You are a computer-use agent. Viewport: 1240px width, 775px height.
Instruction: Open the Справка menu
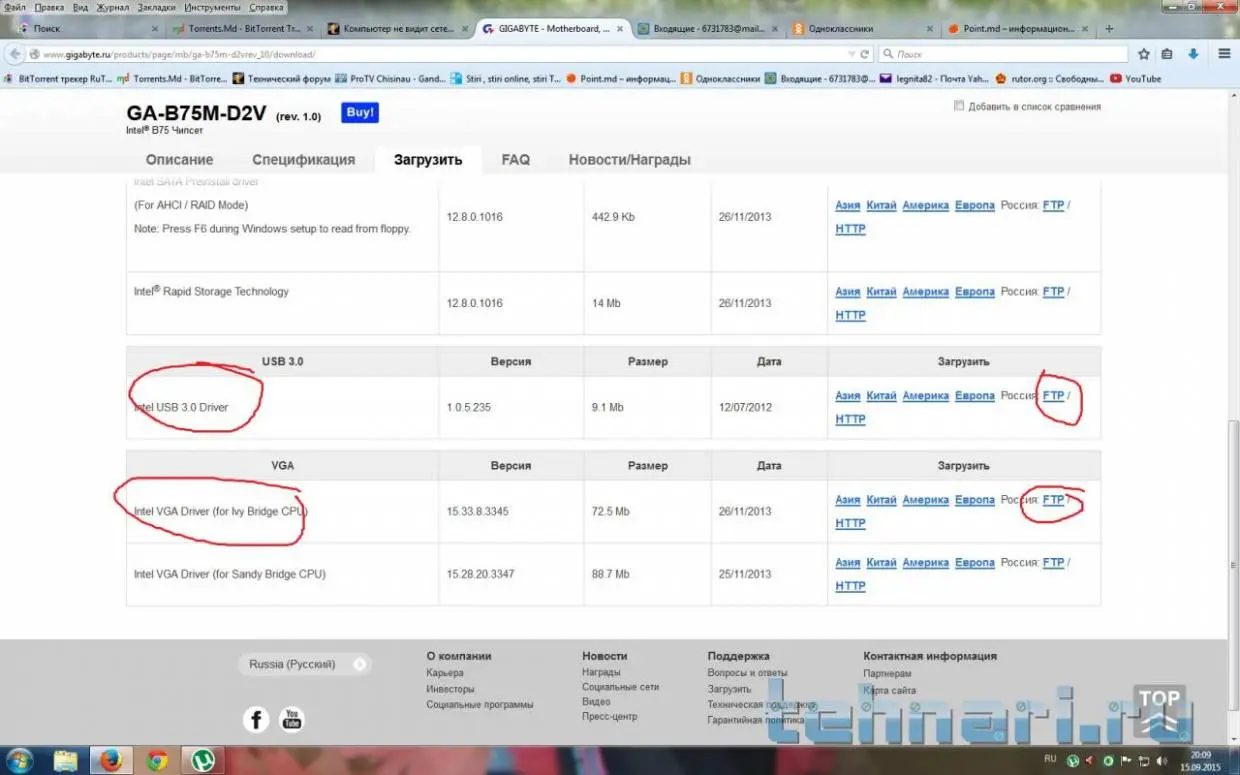click(267, 7)
